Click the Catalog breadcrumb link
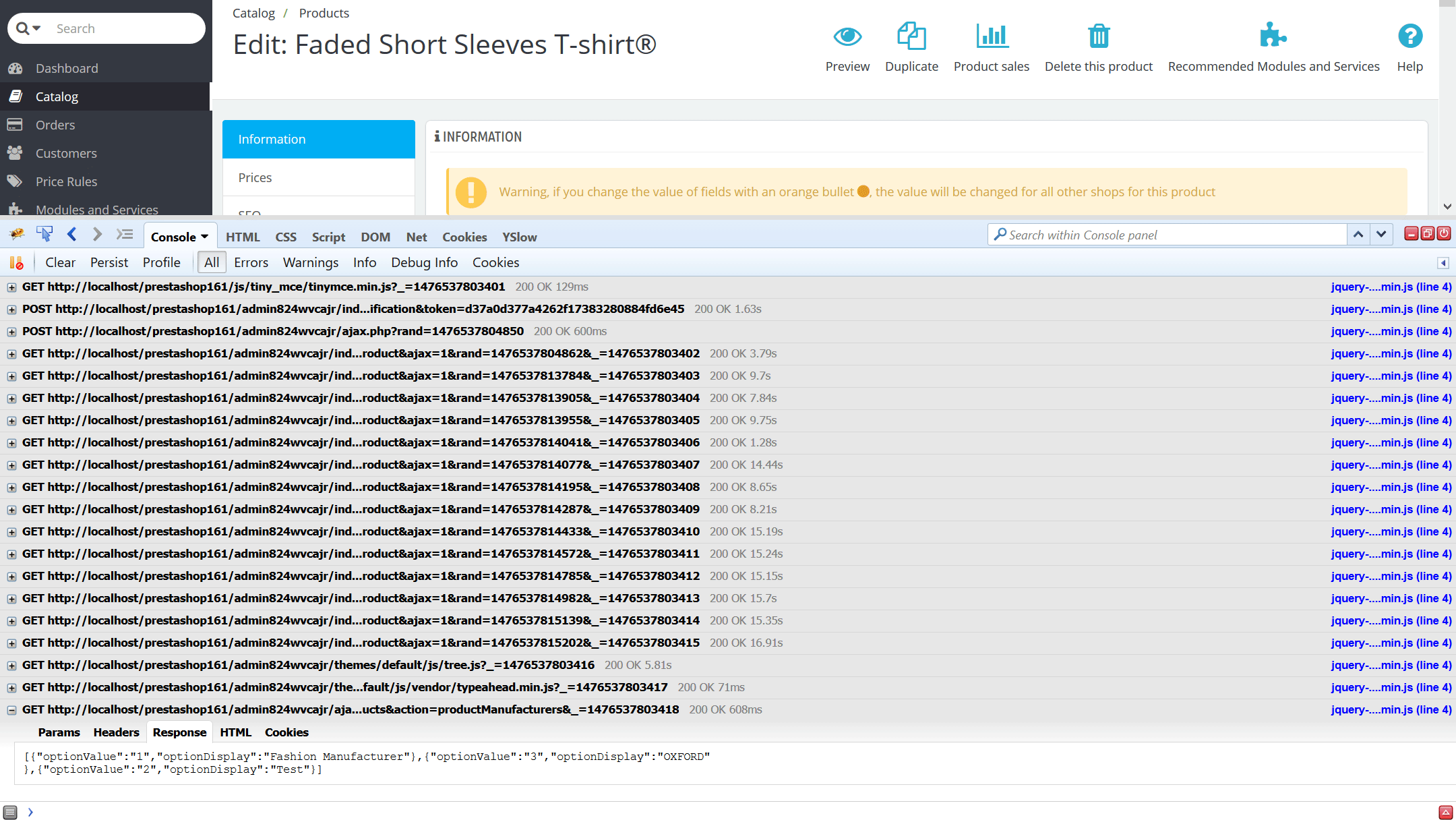Screen dimensions: 1456x820 pyautogui.click(x=253, y=13)
